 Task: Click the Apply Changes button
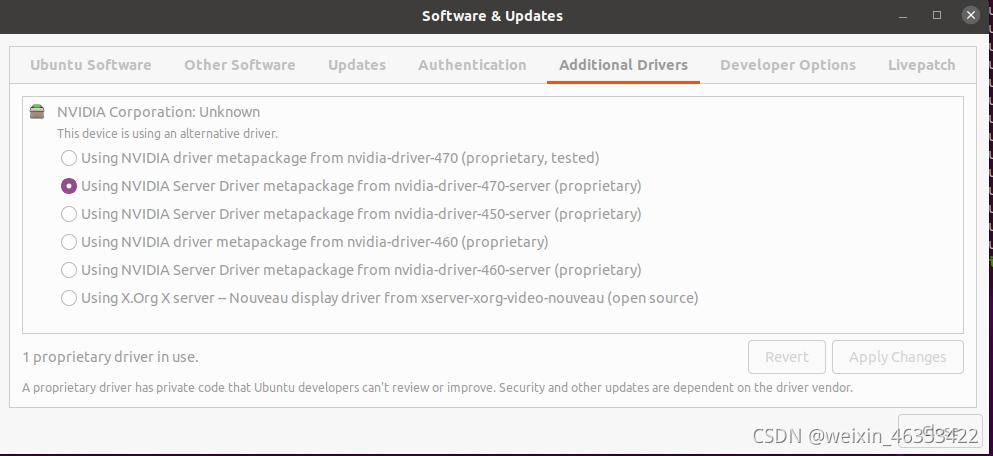897,357
